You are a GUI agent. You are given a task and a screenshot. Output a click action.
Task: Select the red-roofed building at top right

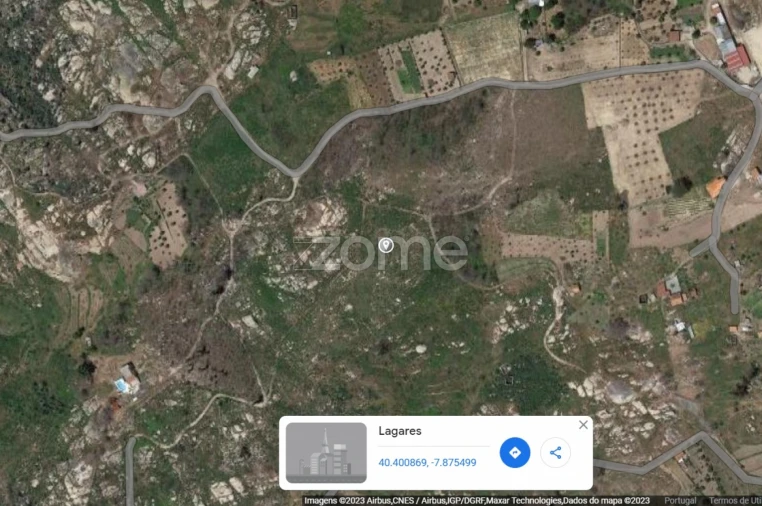(737, 58)
